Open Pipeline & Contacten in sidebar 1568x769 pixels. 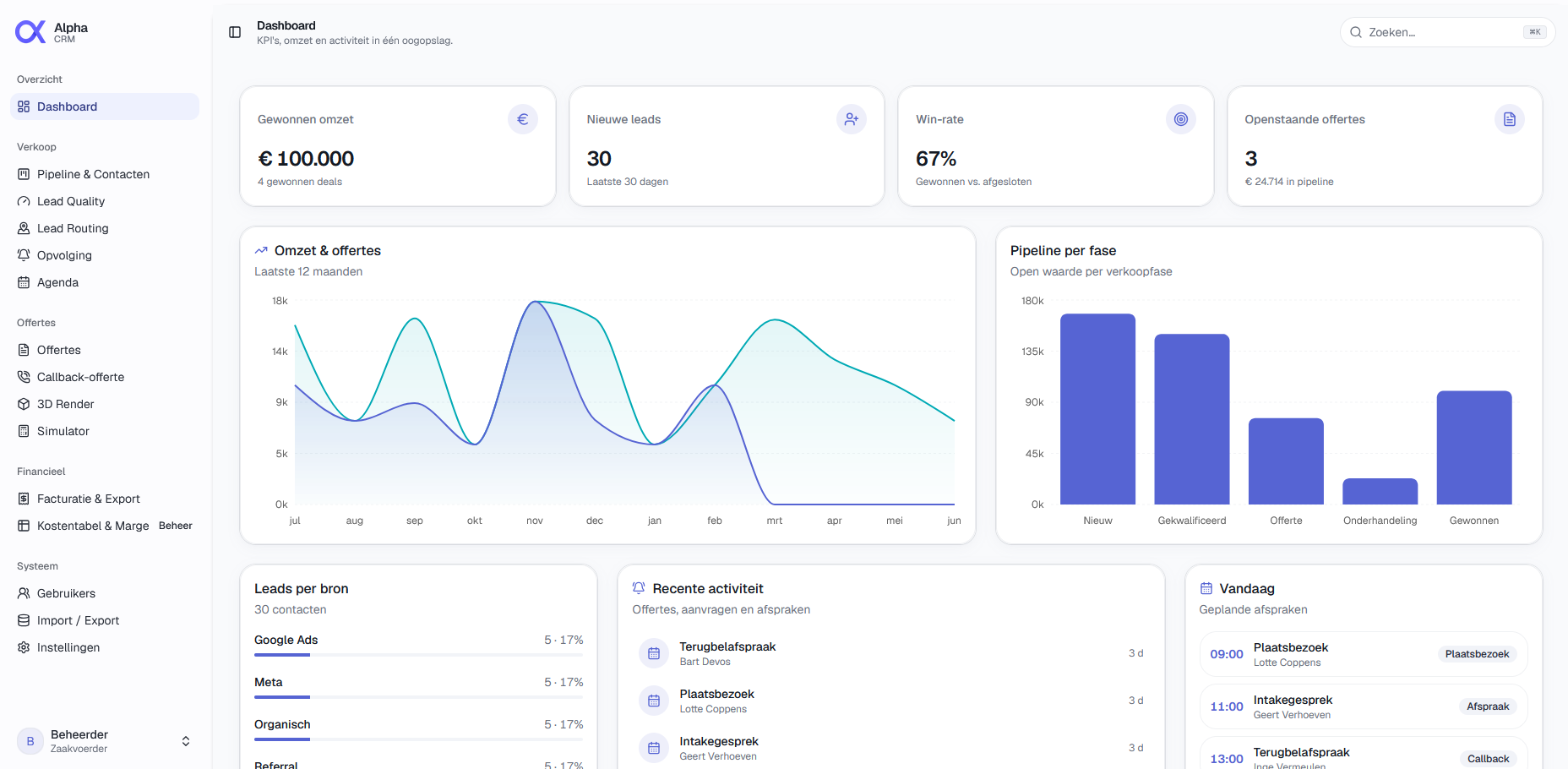[105, 174]
